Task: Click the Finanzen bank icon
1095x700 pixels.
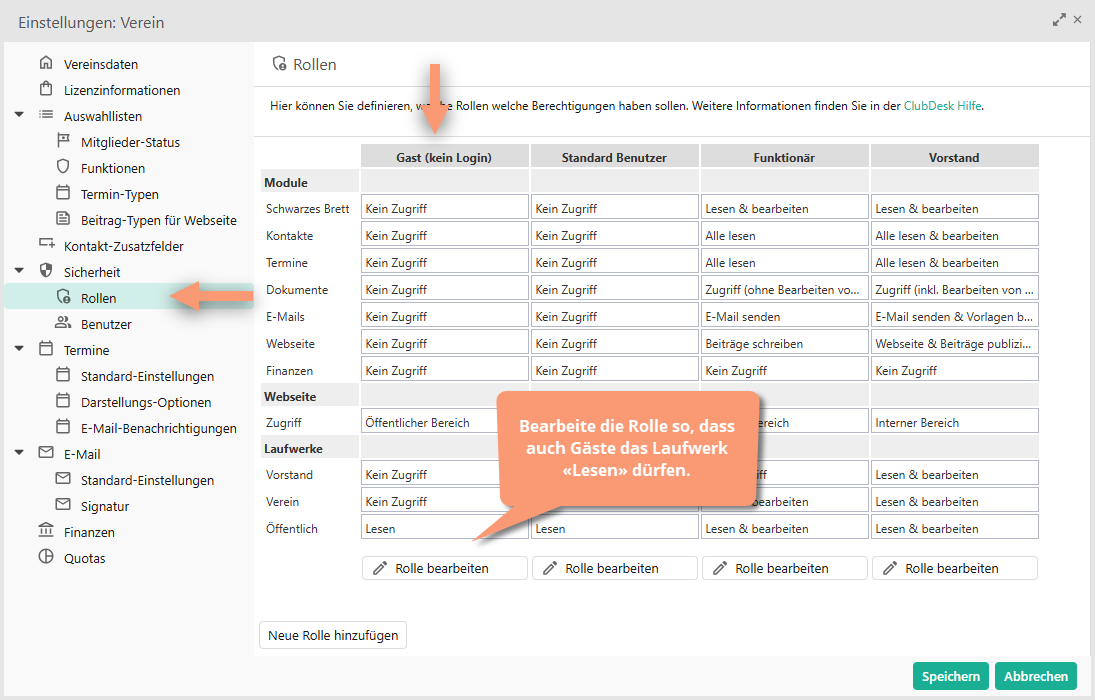Action: click(46, 530)
